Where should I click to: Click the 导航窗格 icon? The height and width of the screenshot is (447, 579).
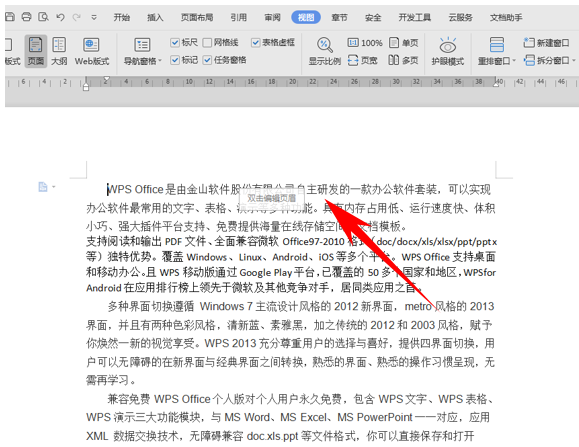(x=142, y=45)
